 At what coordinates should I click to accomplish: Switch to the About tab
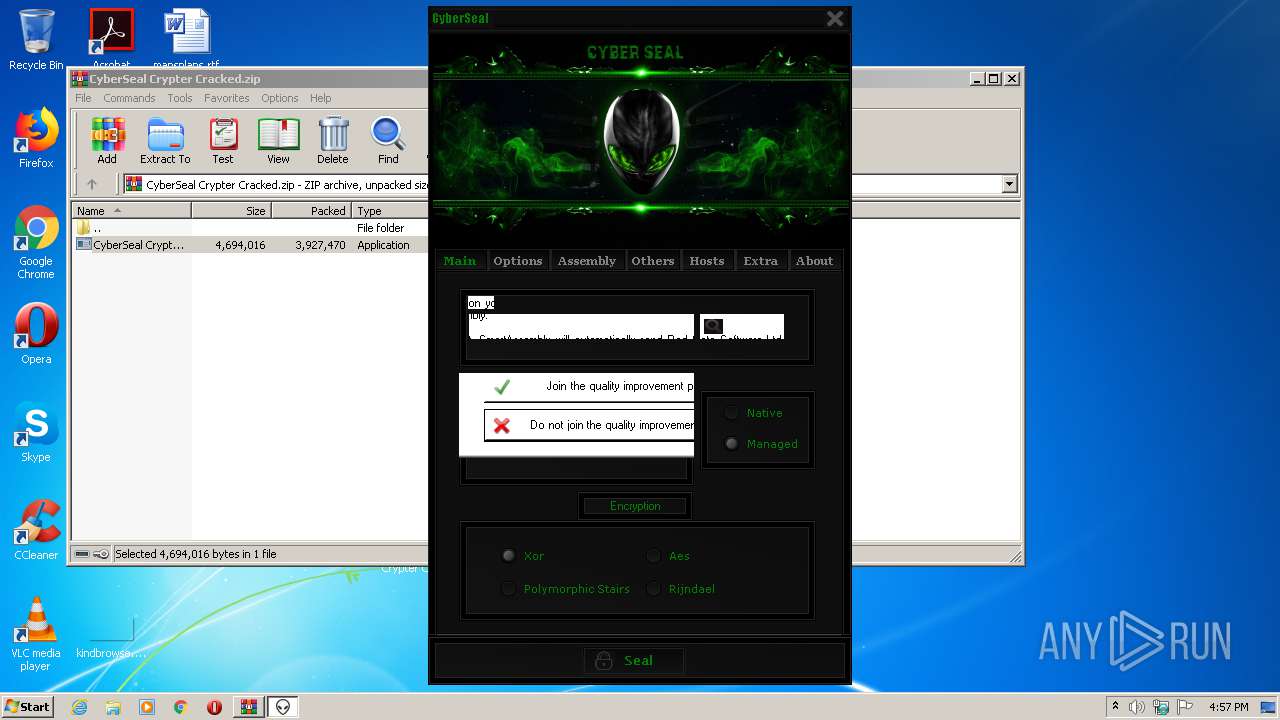click(814, 261)
